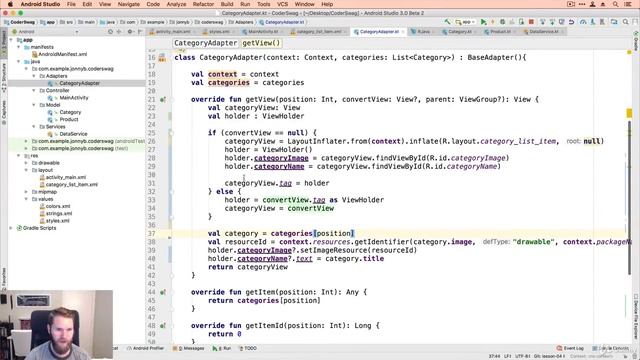Click the CategoryAdapter breadcrumb in editor
The image size is (640, 360).
(205, 43)
